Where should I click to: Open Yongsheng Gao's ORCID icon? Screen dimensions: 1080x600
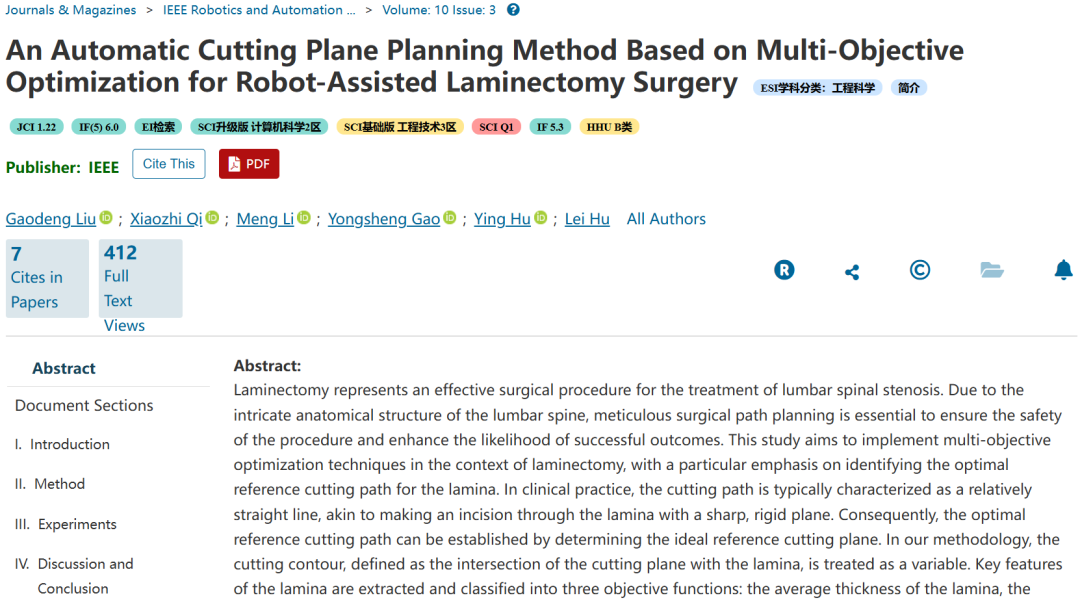point(450,218)
